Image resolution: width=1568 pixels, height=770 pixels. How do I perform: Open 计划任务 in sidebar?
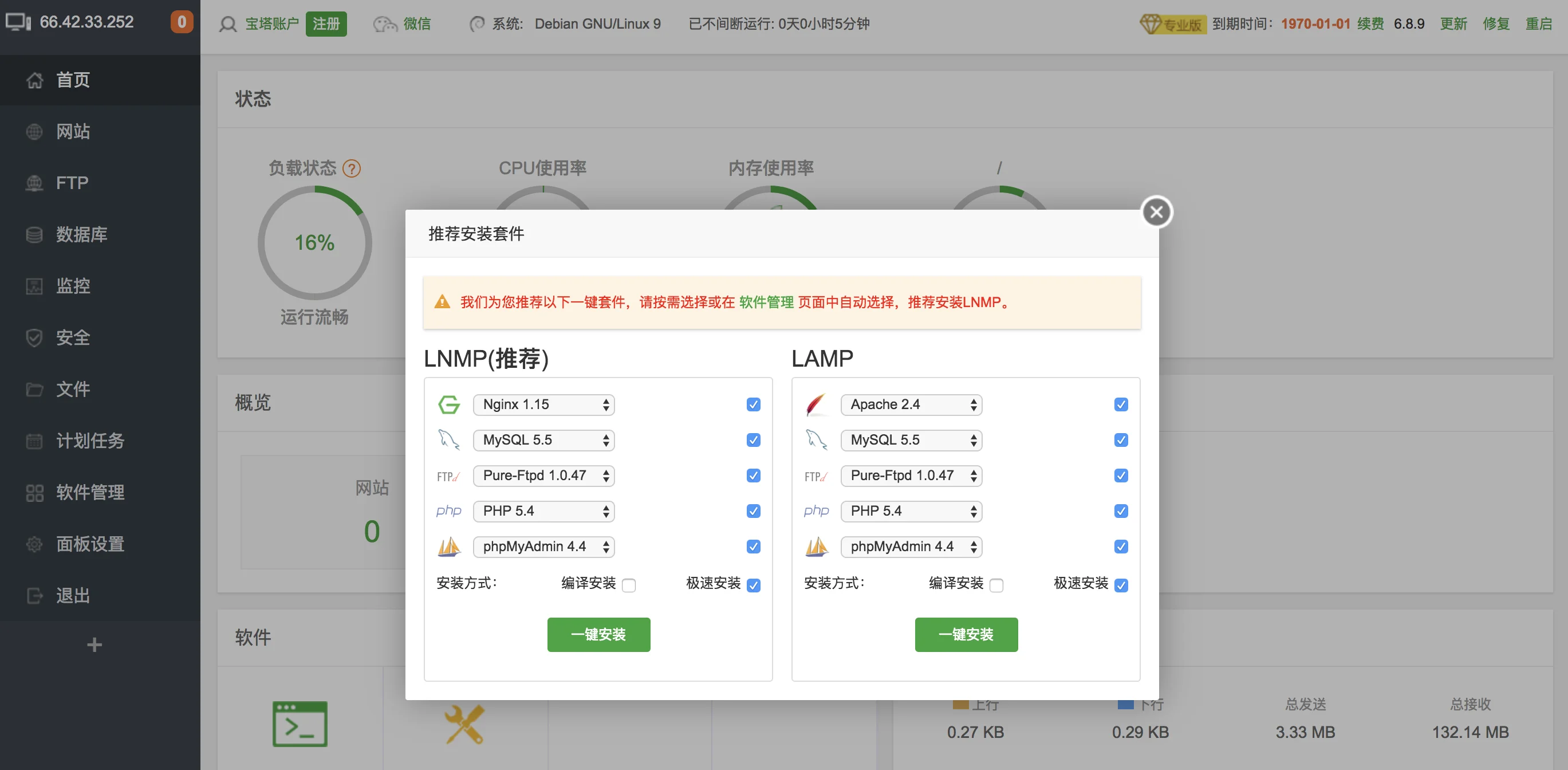click(x=100, y=441)
